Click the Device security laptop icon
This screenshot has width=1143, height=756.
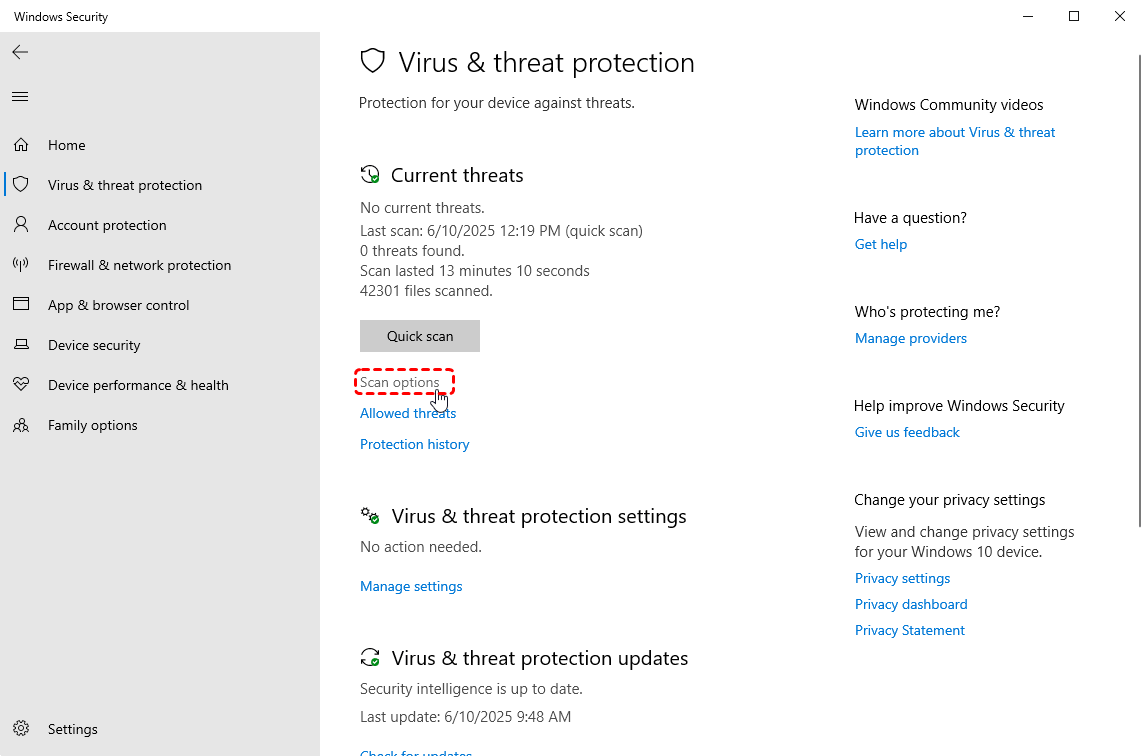tap(21, 344)
